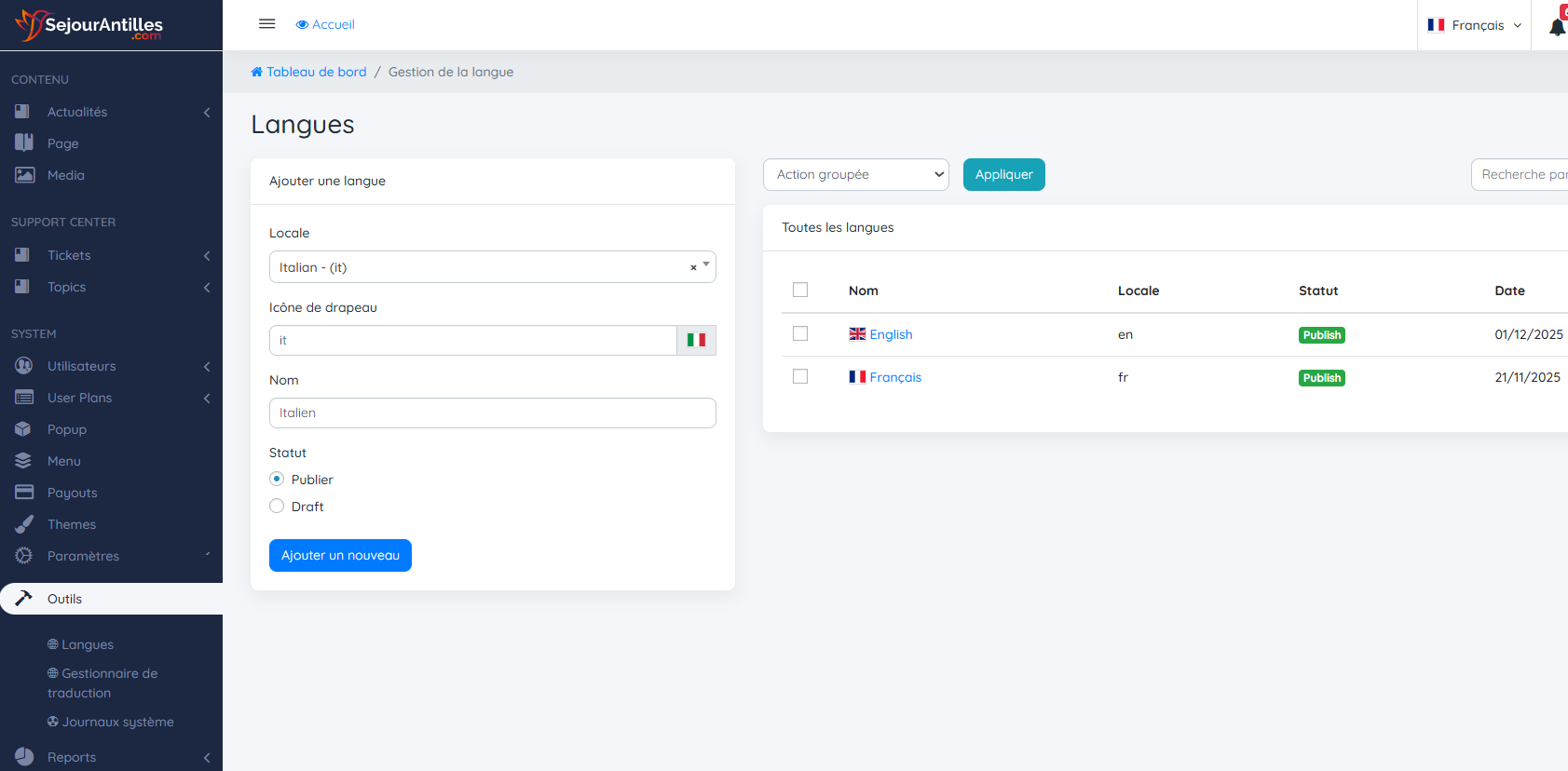Tick the select-all checkbox in table header
The width and height of the screenshot is (1568, 771).
point(800,290)
